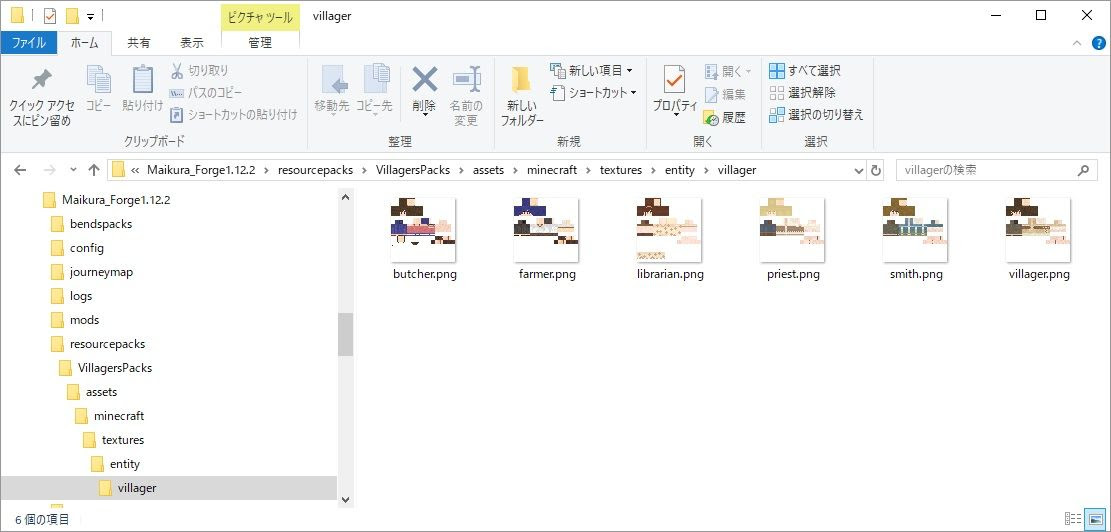Open the Help question mark icon
The height and width of the screenshot is (532, 1111).
[x=1098, y=43]
